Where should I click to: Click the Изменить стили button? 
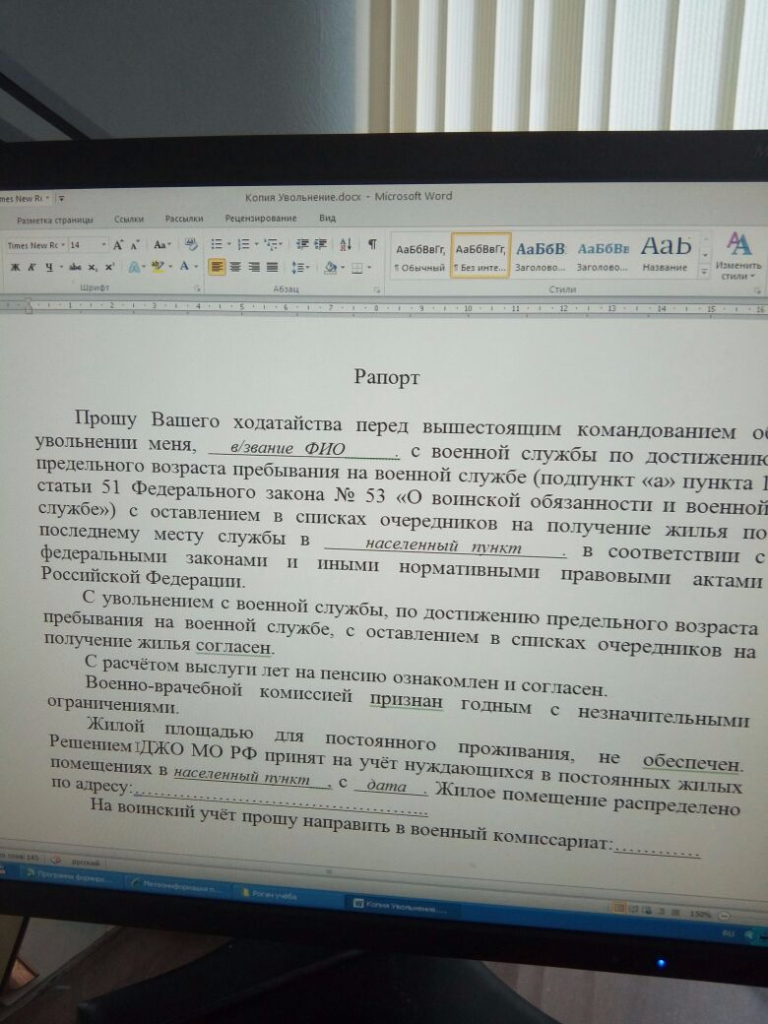[739, 254]
